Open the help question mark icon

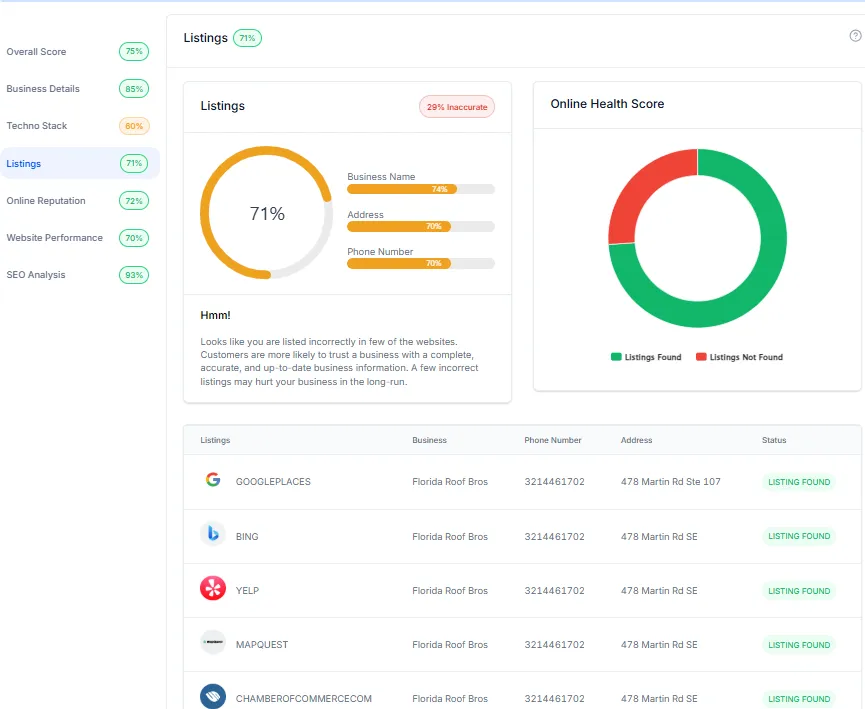855,36
